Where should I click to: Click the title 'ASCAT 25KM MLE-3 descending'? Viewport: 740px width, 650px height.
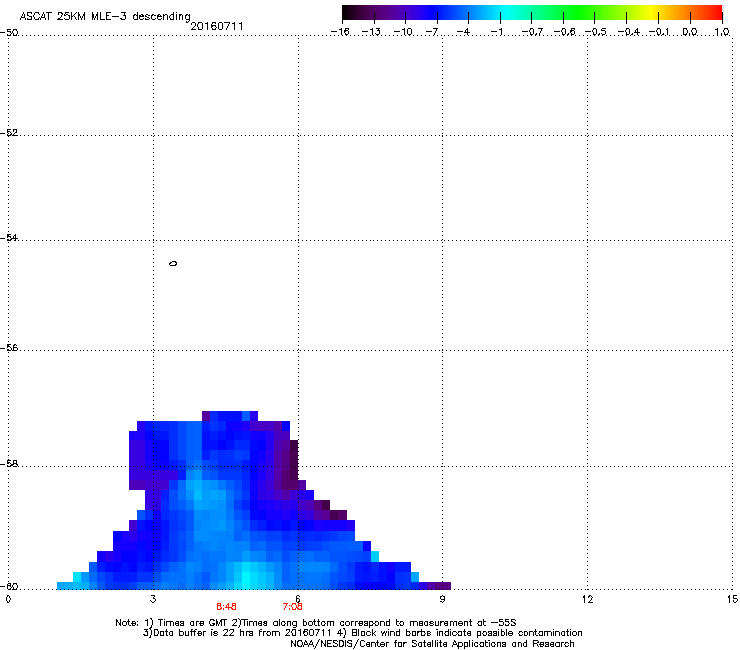click(x=105, y=17)
